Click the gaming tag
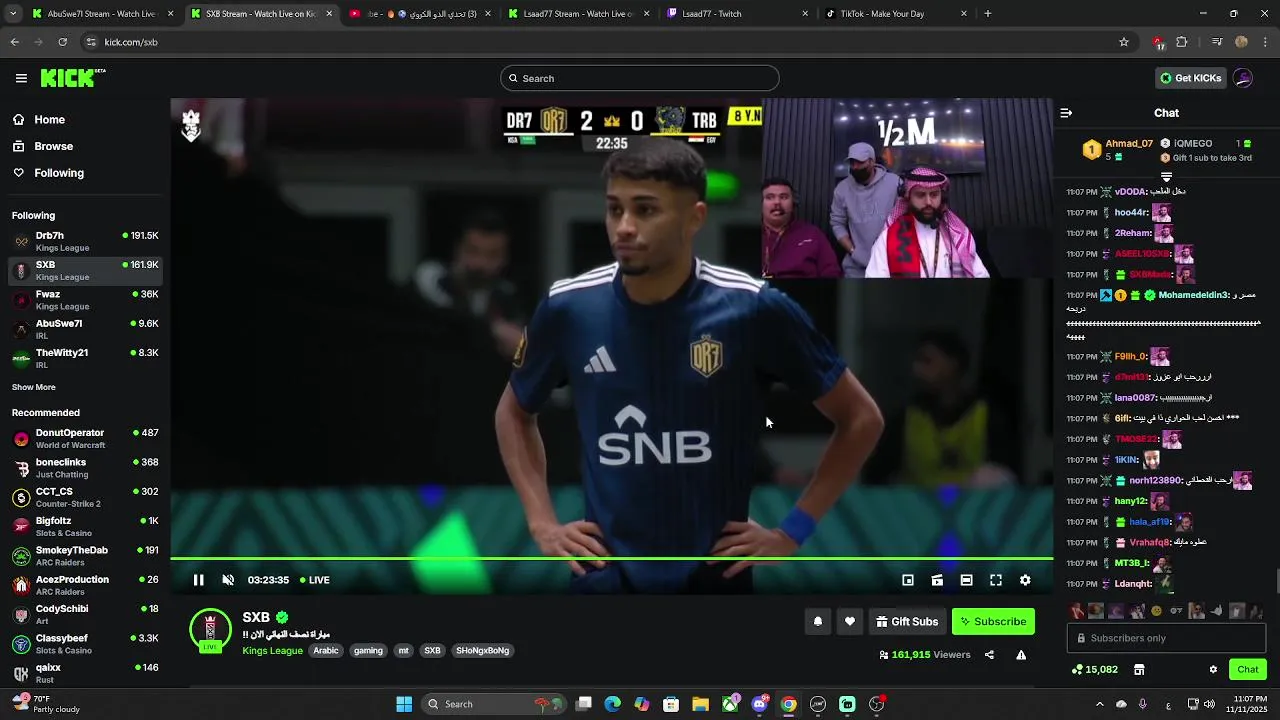Screen dimensions: 1280x720 pos(368,651)
